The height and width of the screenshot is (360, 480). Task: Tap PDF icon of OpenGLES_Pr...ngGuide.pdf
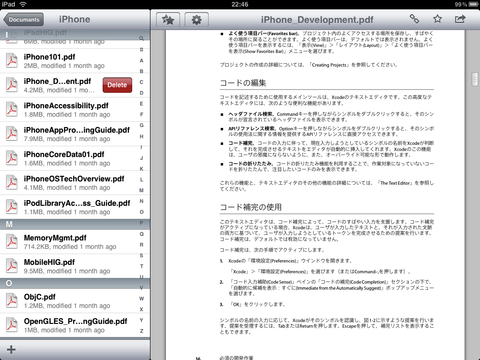(x=12, y=325)
